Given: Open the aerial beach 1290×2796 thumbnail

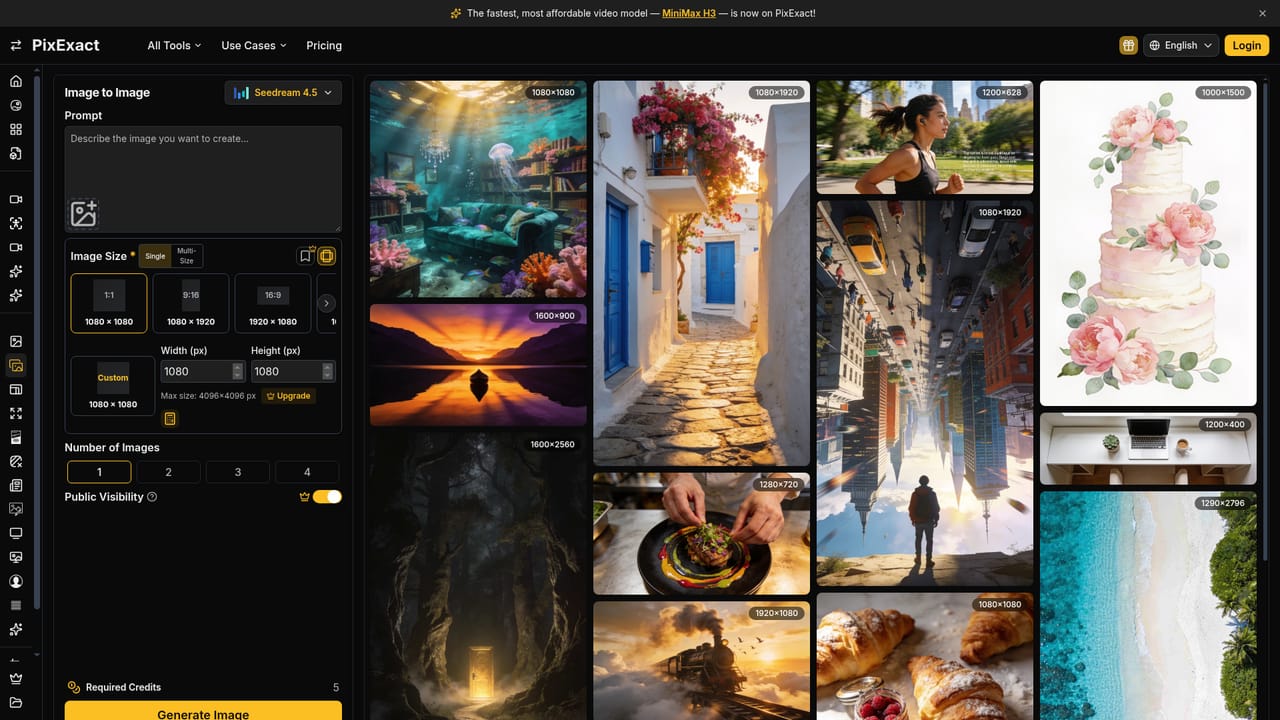Looking at the screenshot, I should coord(1148,605).
